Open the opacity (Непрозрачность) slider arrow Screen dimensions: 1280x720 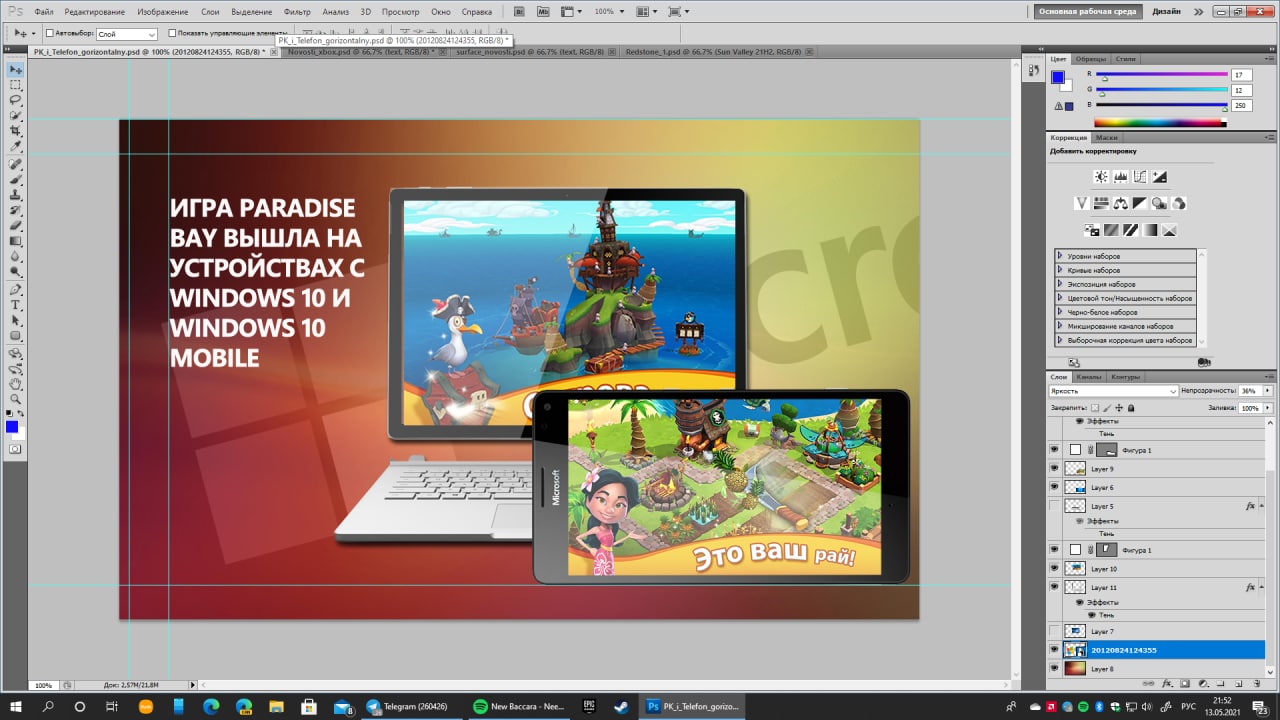pyautogui.click(x=1268, y=391)
